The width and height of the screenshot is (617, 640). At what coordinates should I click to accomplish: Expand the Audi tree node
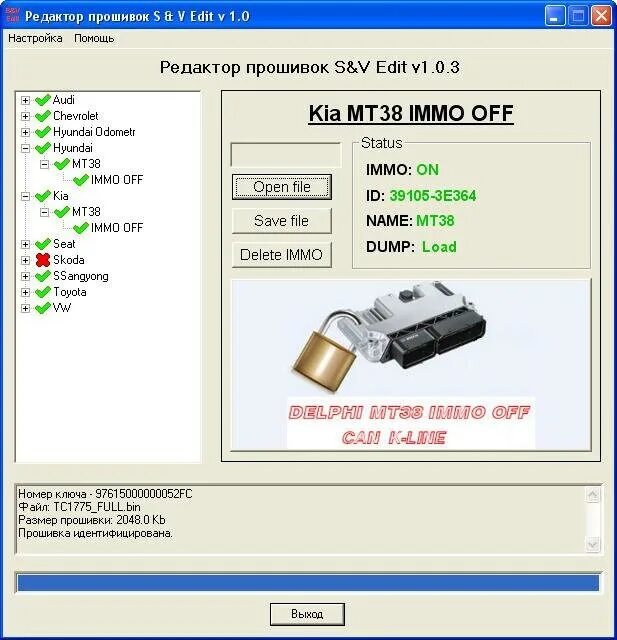25,100
